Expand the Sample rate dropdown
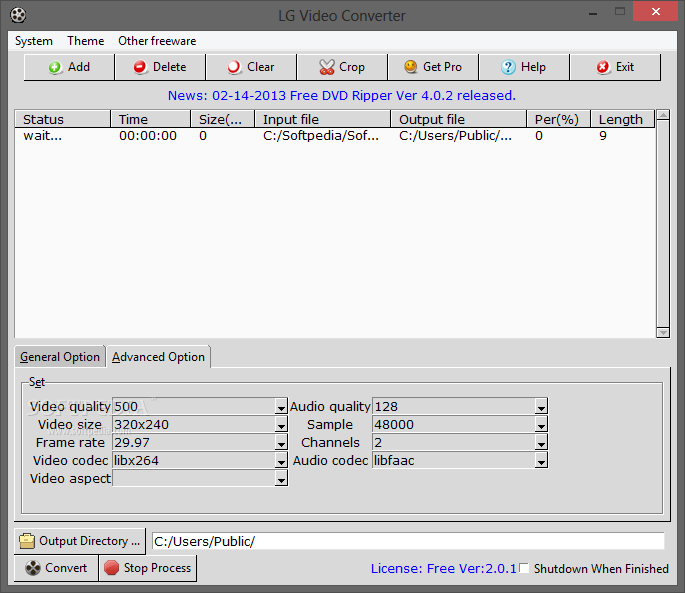This screenshot has width=685, height=593. point(541,425)
